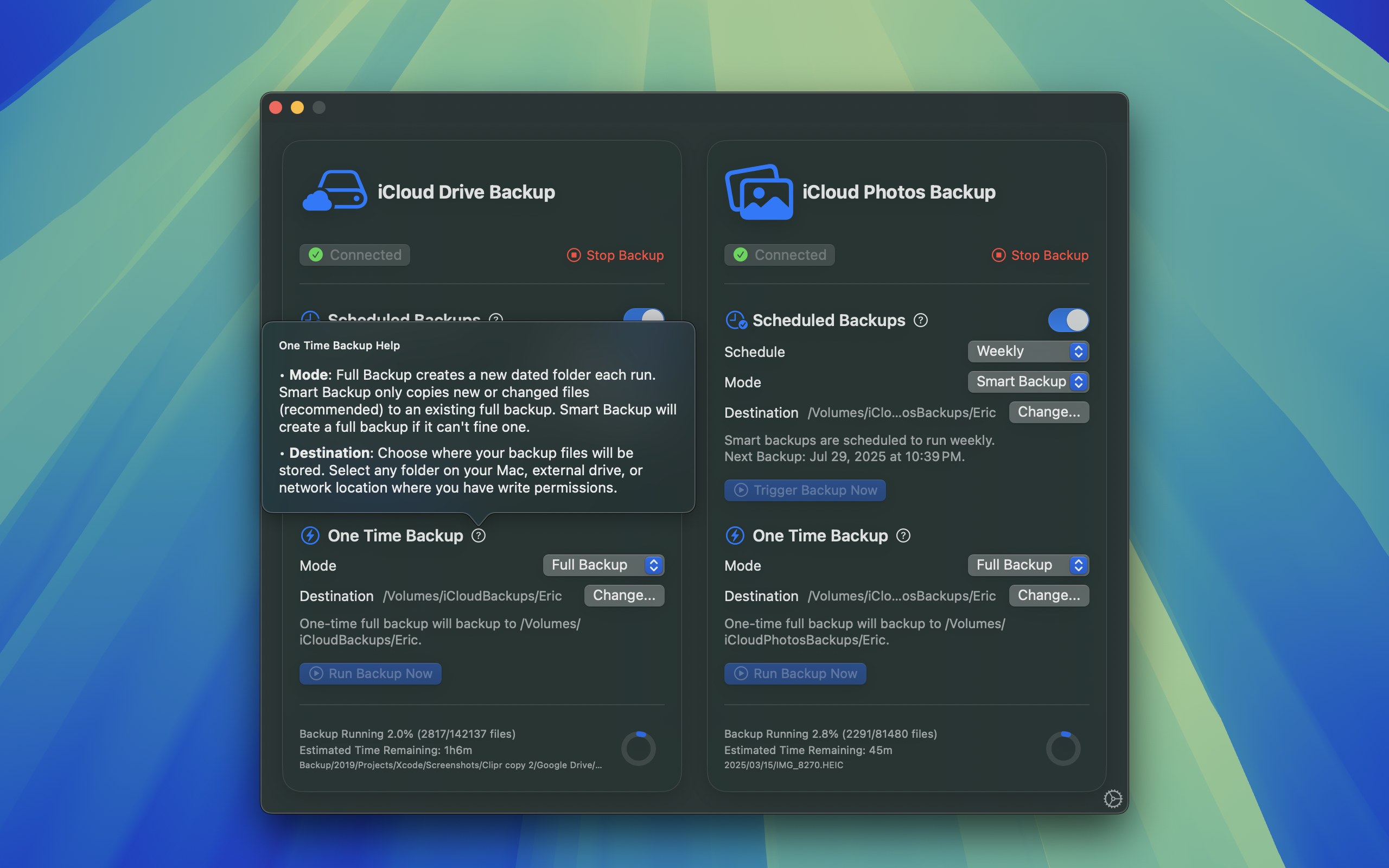Click the Drive backup progress spinner
Viewport: 1389px width, 868px height.
click(x=638, y=748)
